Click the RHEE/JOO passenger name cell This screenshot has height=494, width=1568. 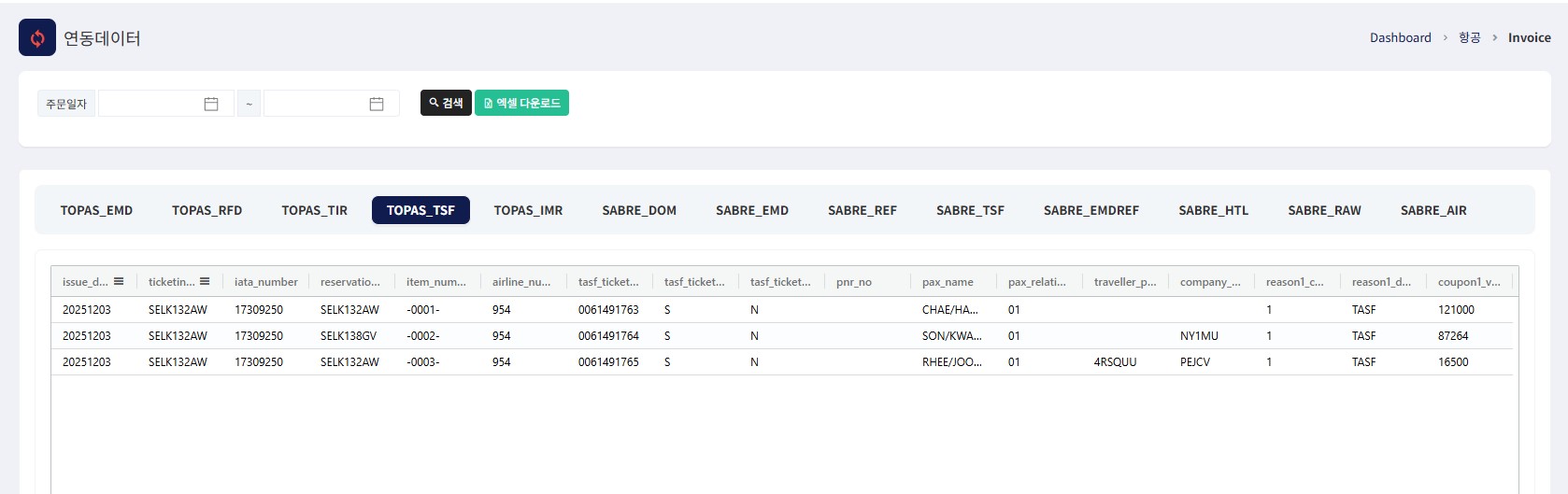[951, 362]
